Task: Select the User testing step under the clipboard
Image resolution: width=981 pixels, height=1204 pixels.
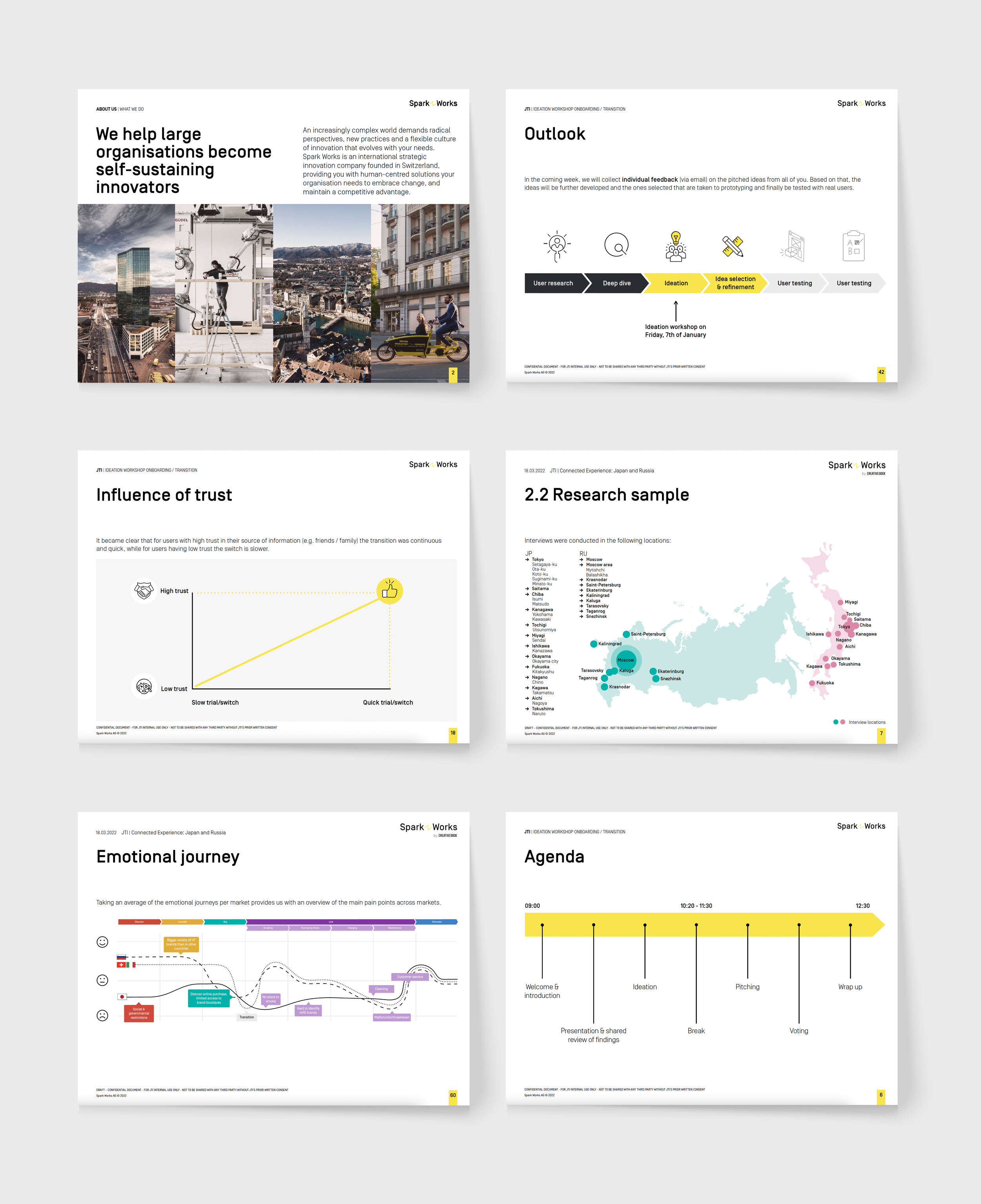Action: click(x=854, y=283)
